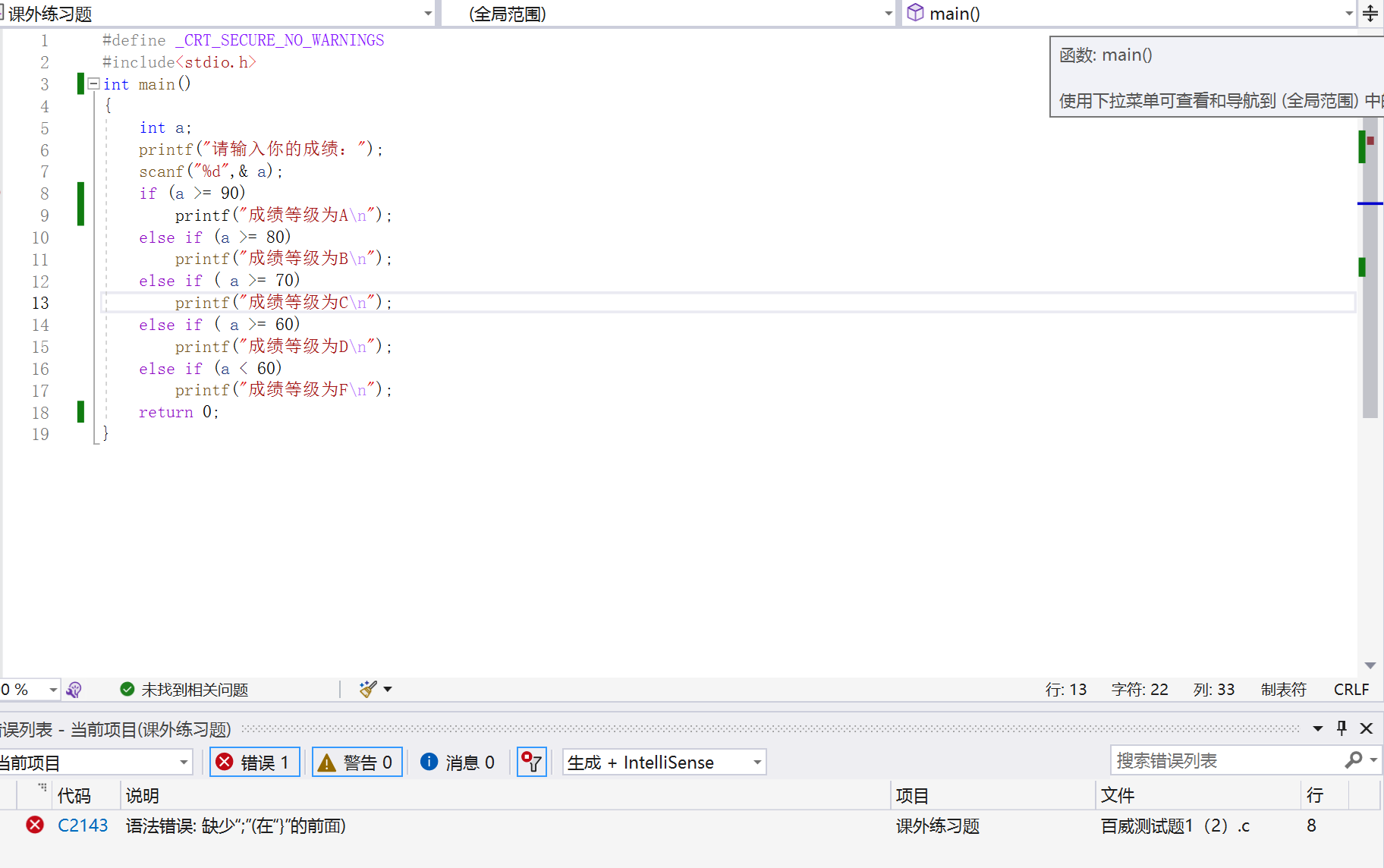Click the printf 成绩等级为D line
This screenshot has height=868, width=1384.
click(283, 346)
